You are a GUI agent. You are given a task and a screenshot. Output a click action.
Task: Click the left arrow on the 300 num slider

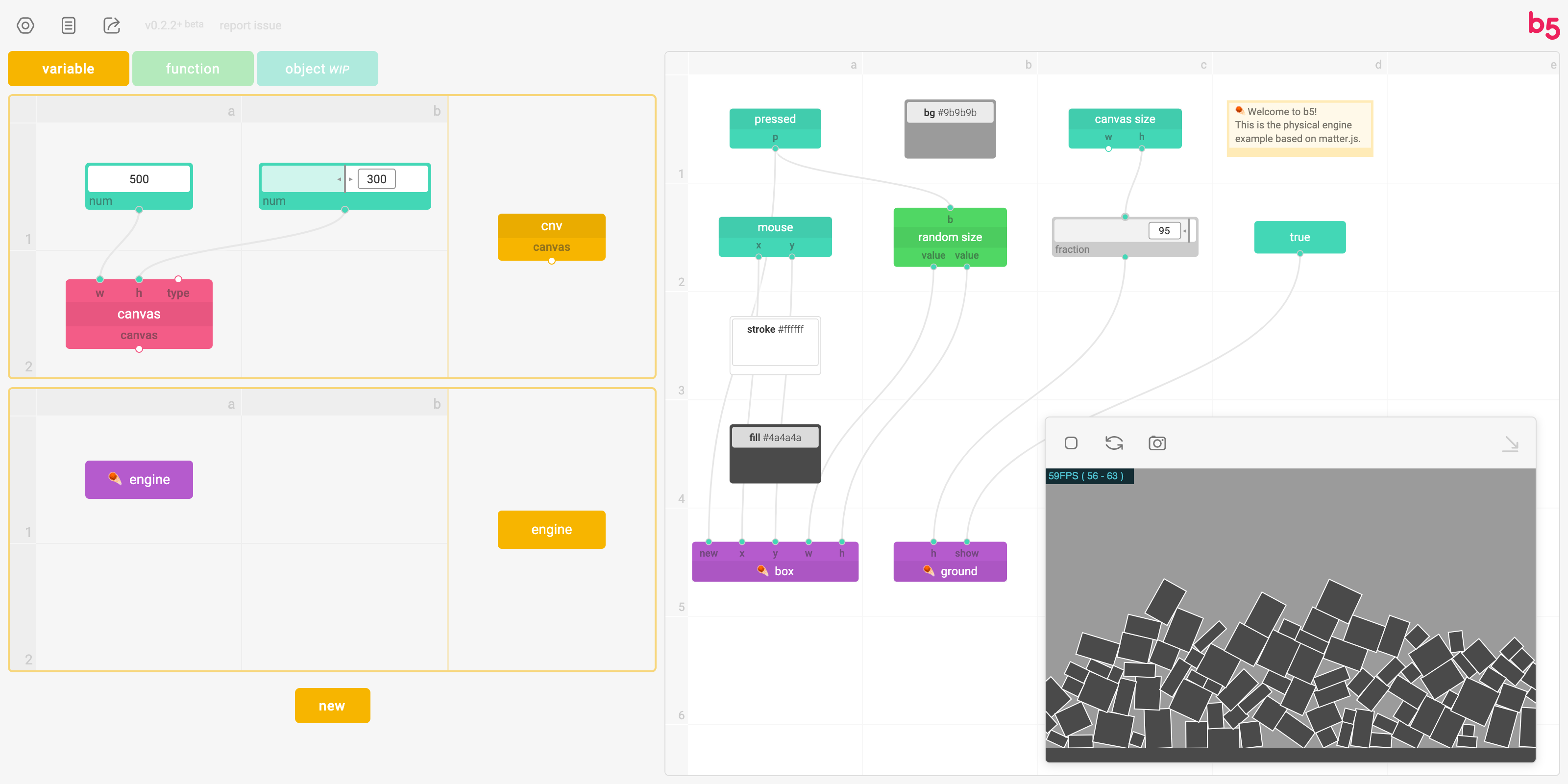[339, 179]
